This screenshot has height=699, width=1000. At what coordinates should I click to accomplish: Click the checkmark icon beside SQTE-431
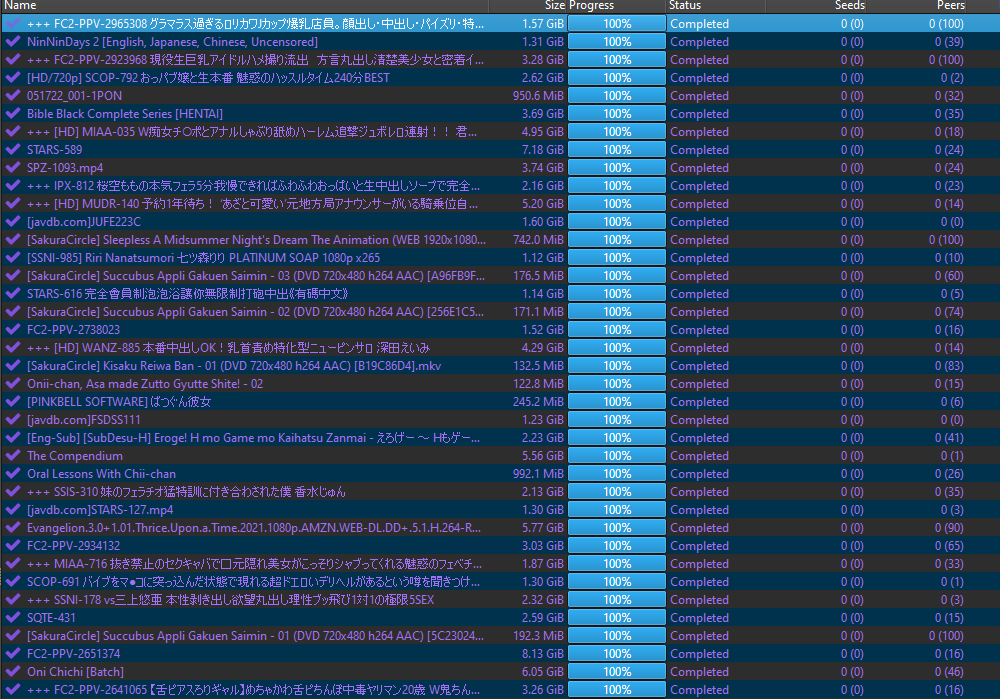click(12, 617)
